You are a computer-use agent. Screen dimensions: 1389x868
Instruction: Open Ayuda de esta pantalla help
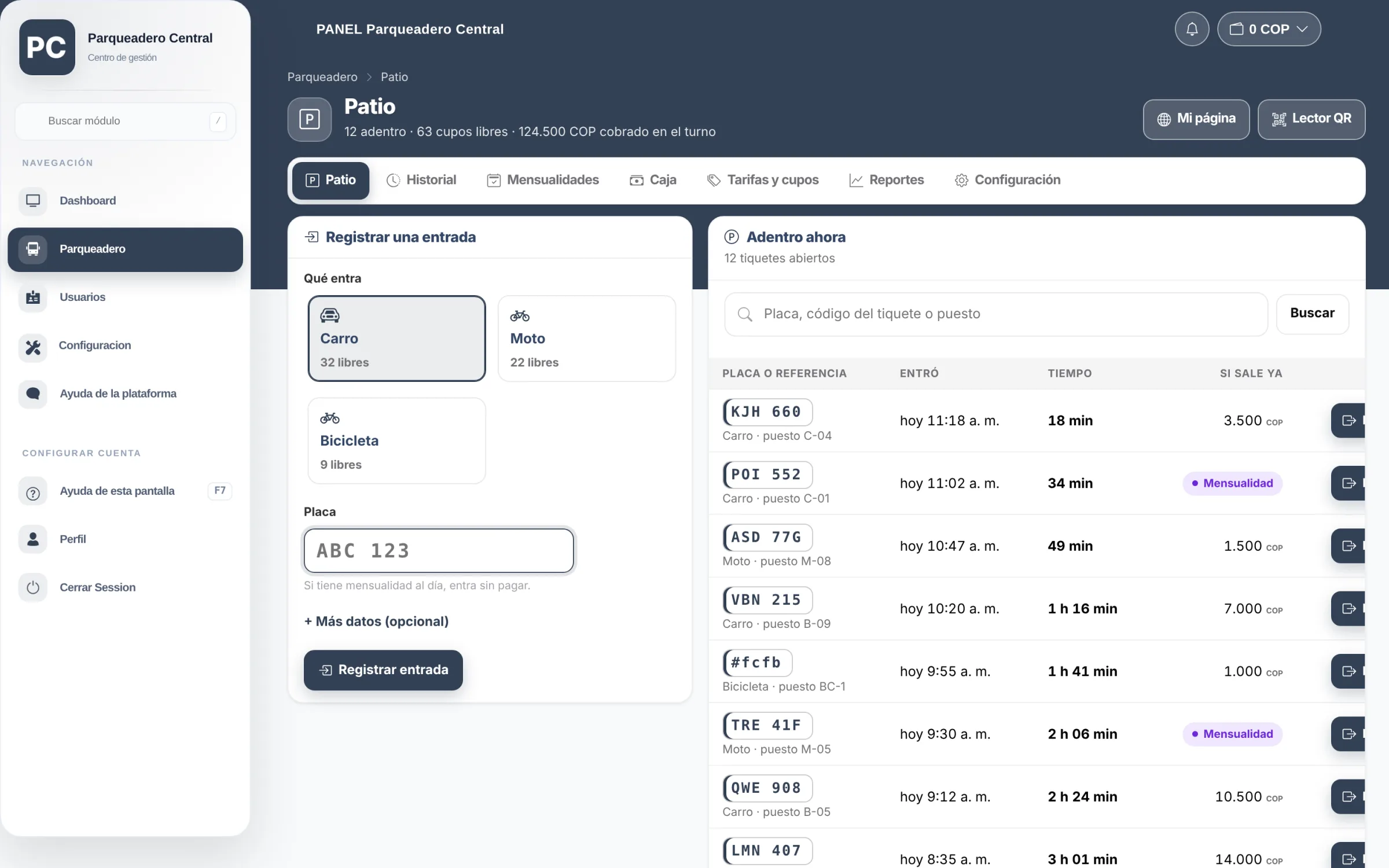[125, 491]
